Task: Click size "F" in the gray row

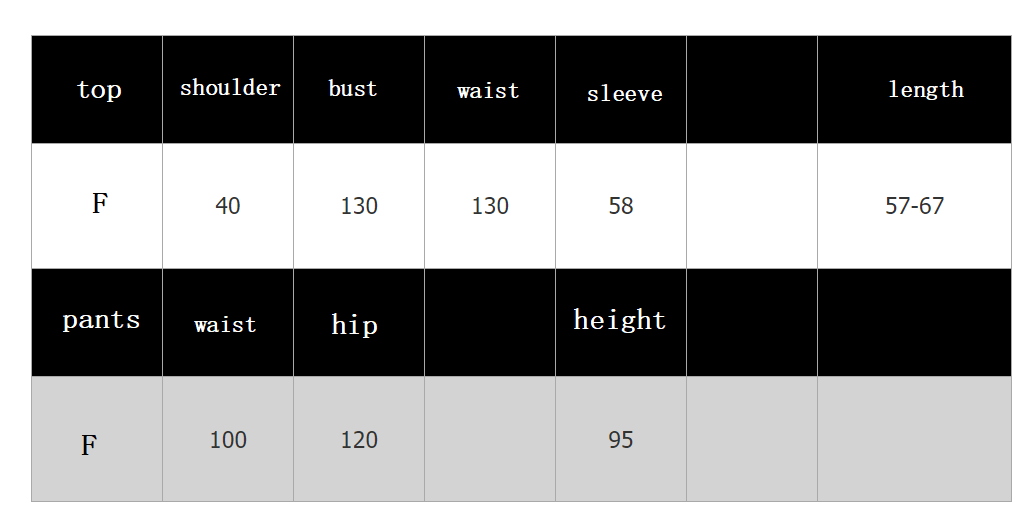Action: (89, 445)
